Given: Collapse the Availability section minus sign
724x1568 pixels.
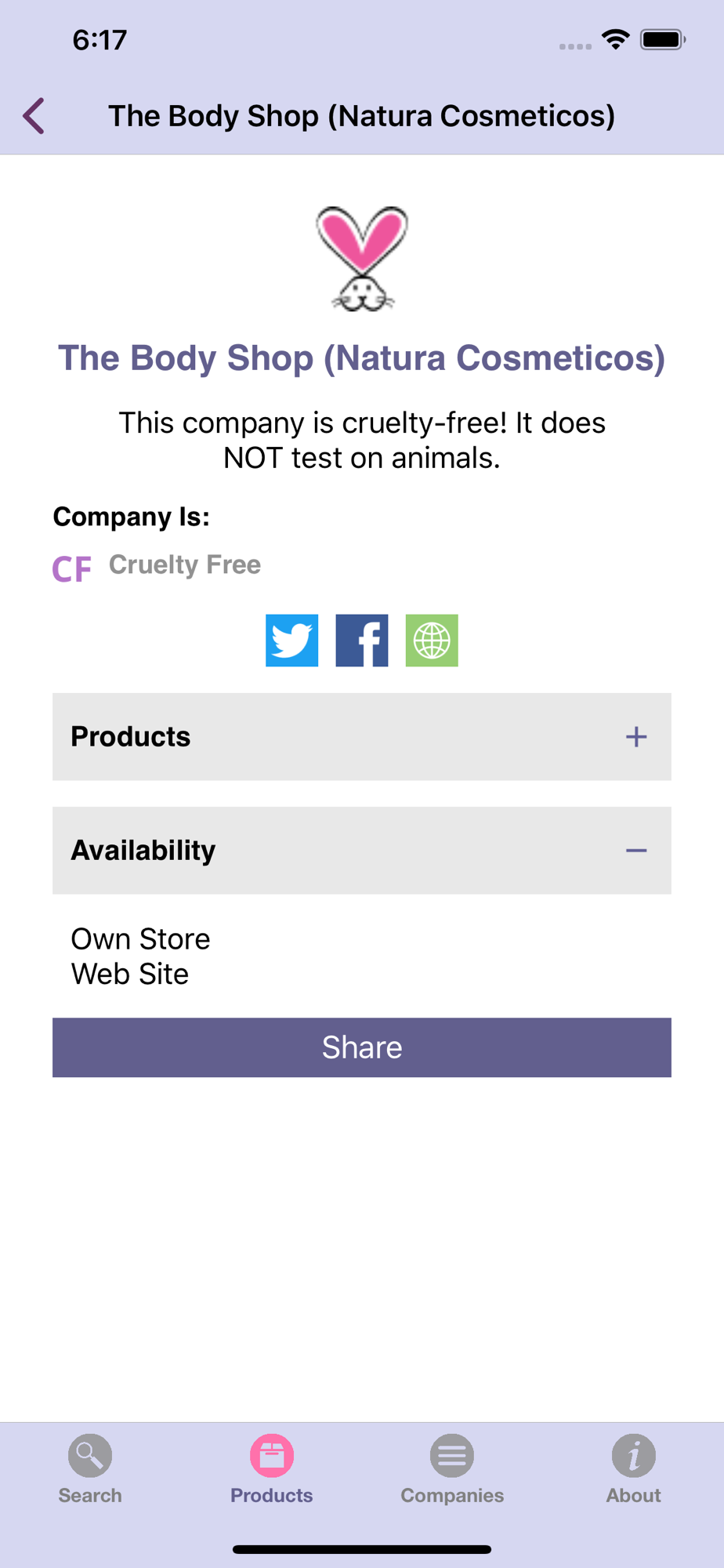Looking at the screenshot, I should [x=636, y=851].
